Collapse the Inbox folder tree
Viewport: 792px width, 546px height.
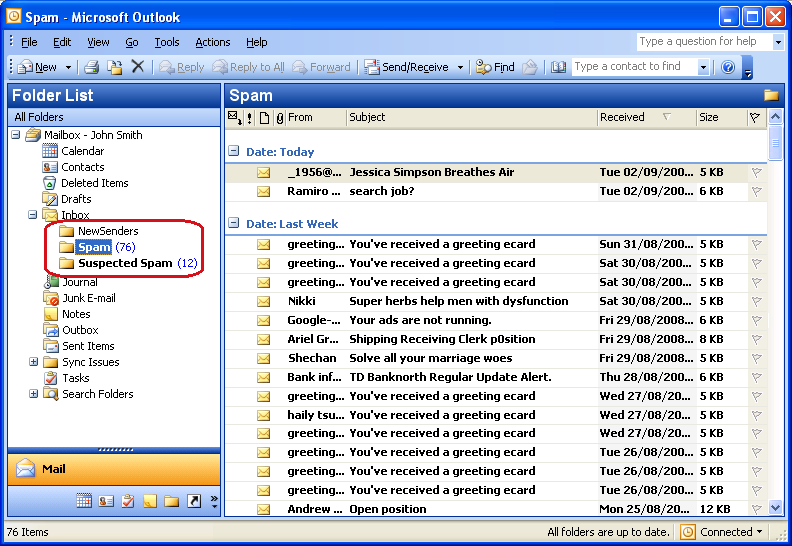32,215
